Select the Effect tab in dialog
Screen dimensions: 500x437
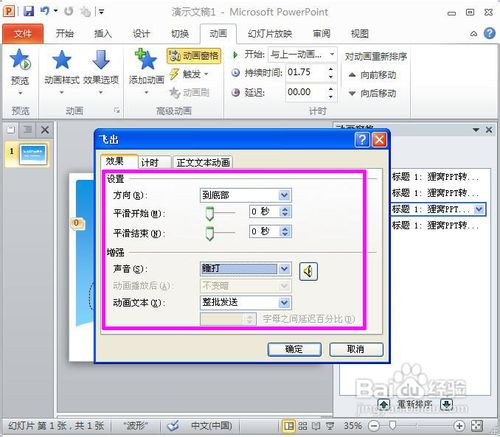[x=115, y=162]
